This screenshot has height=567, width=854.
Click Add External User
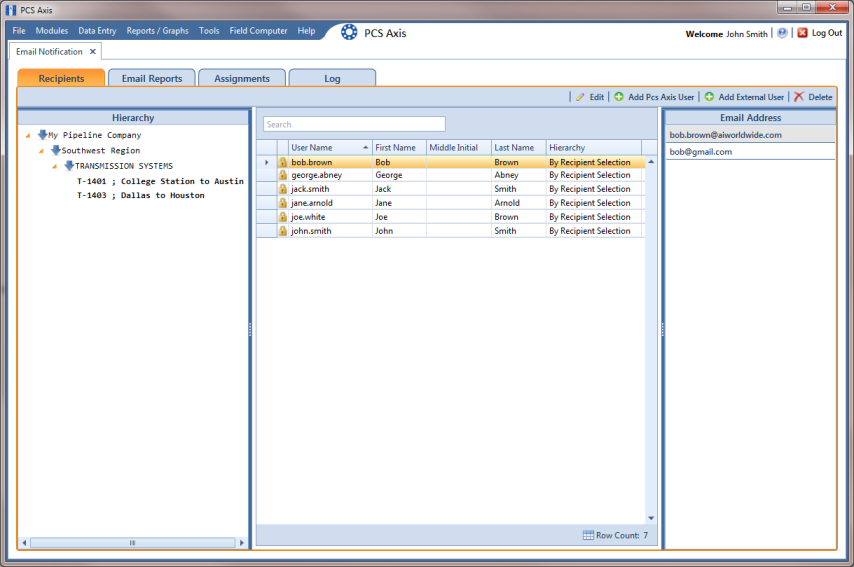(x=751, y=97)
